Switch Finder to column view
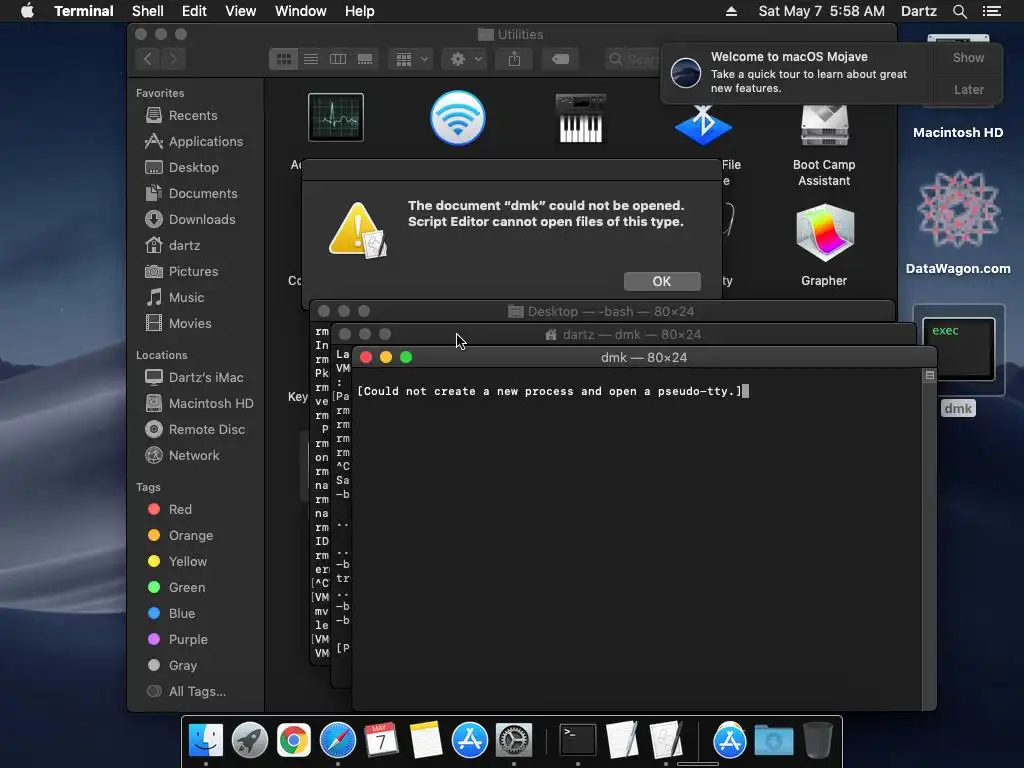 click(338, 59)
